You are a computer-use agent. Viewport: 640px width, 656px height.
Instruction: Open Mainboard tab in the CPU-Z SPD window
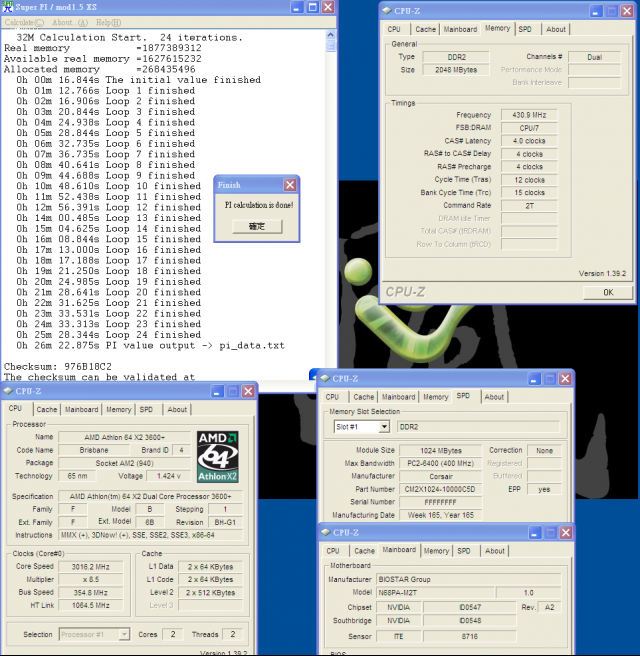coord(398,397)
